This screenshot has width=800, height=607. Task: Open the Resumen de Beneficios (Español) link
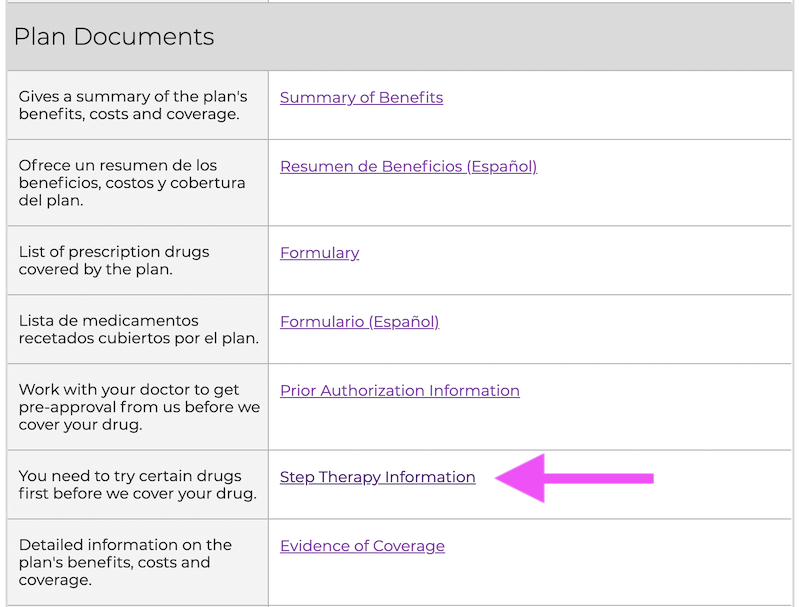click(408, 166)
